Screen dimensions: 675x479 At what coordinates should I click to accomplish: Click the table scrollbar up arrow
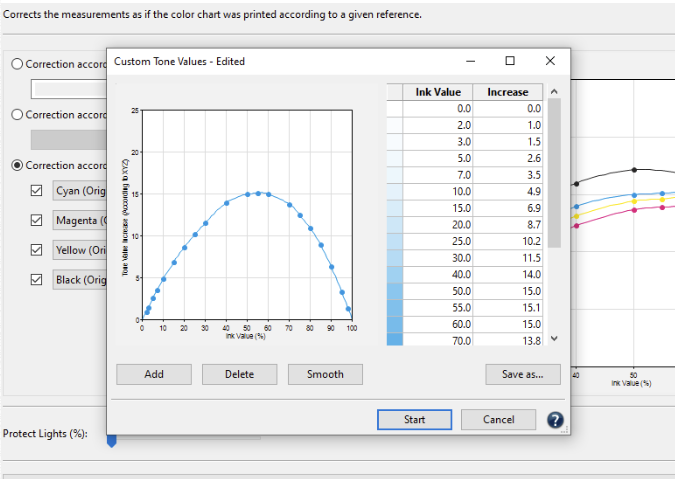click(554, 91)
